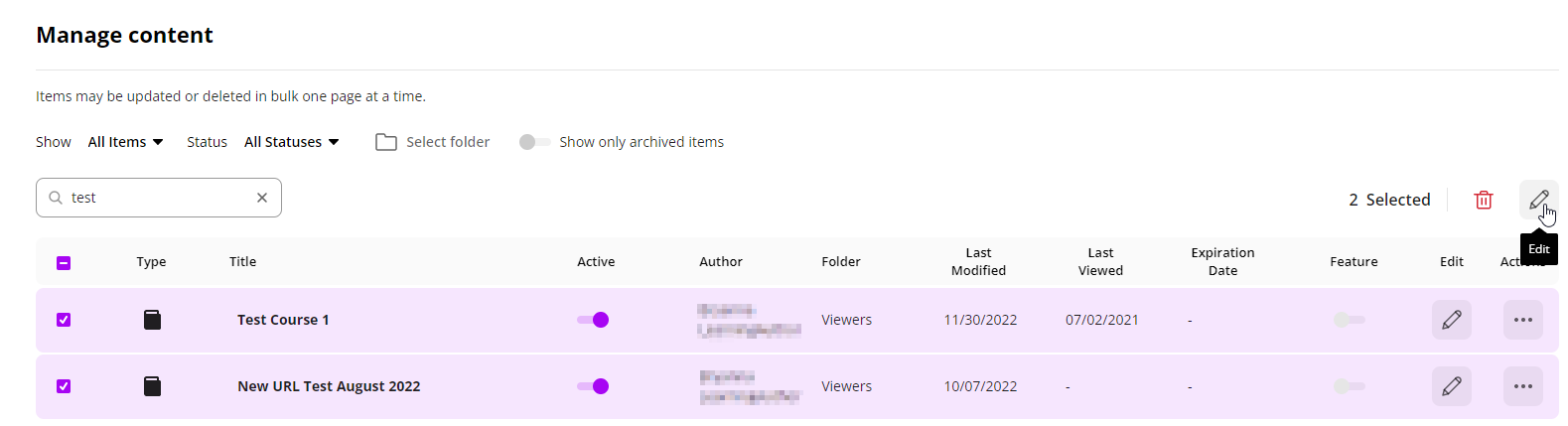Viewport: 1568px width, 426px height.
Task: Sort by Last Modified column header
Action: (x=978, y=261)
